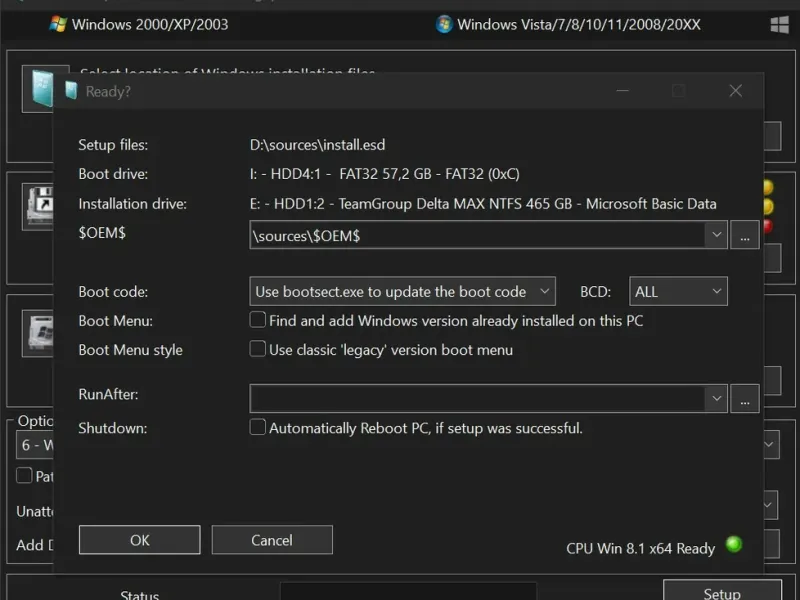Click the Setup files: label
This screenshot has width=800, height=600.
pyautogui.click(x=113, y=145)
